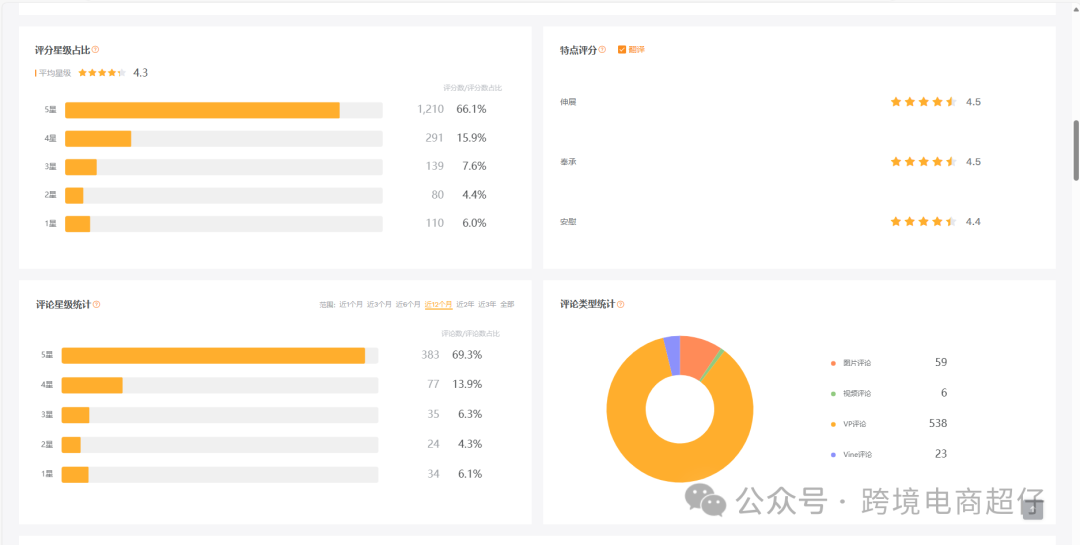Image resolution: width=1080 pixels, height=545 pixels.
Task: Switch range to 近3年
Action: pyautogui.click(x=486, y=305)
